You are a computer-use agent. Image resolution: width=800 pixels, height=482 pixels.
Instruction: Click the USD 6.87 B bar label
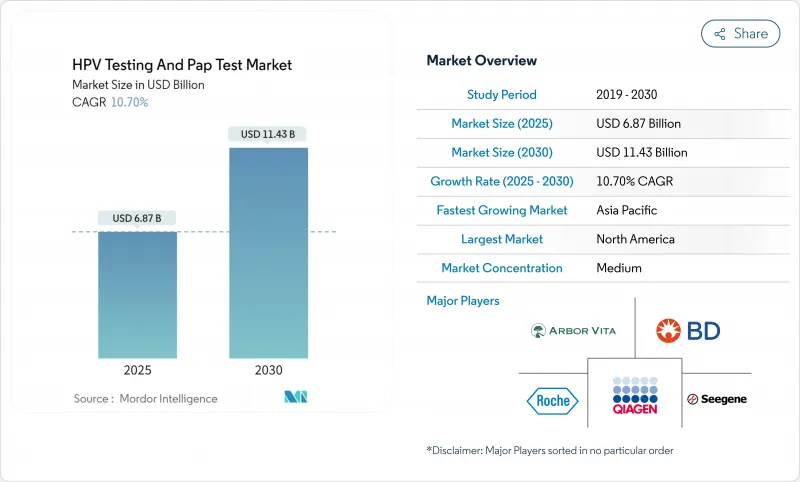coord(138,218)
